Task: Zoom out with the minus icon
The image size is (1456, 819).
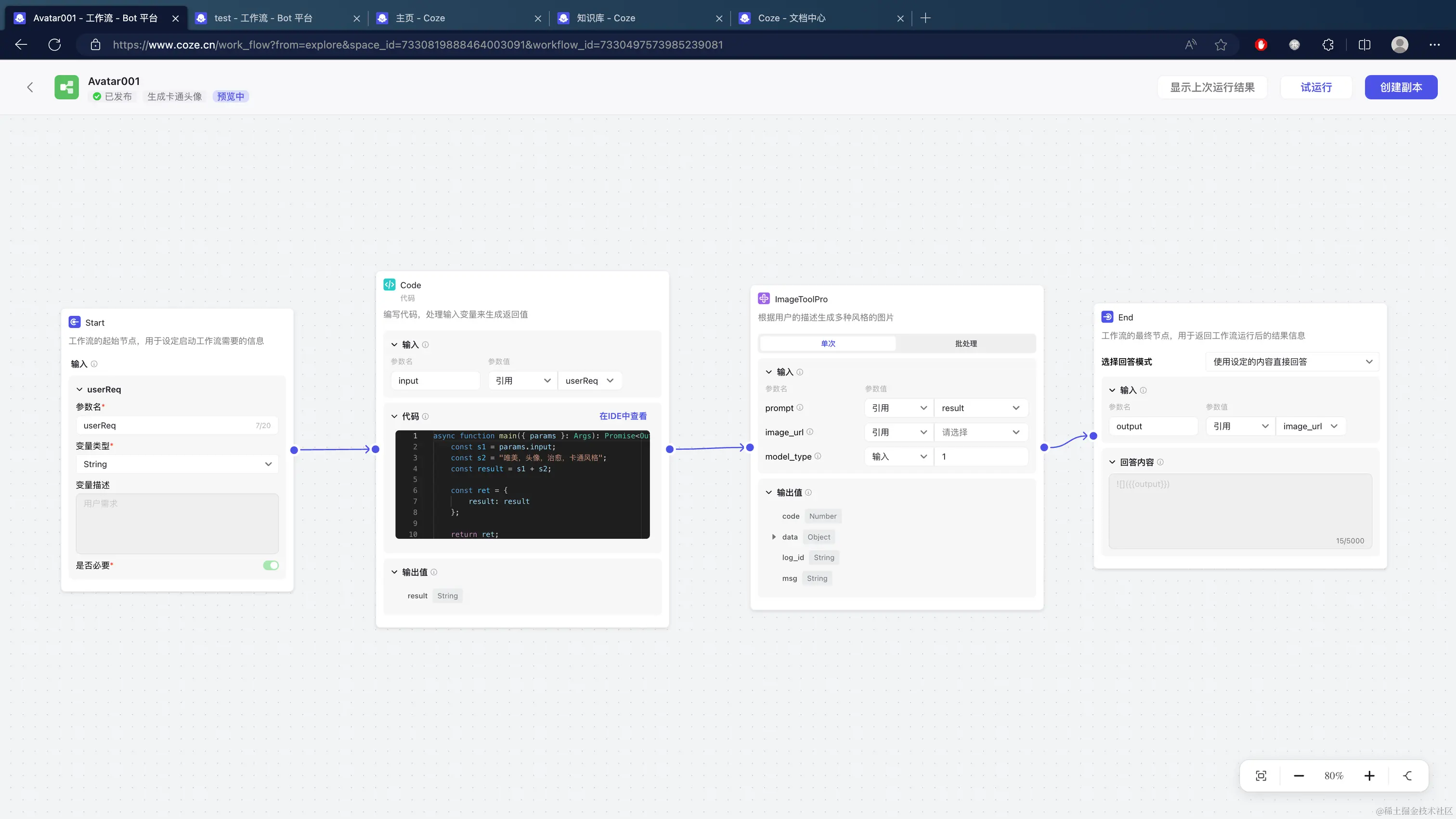Action: coord(1298,776)
